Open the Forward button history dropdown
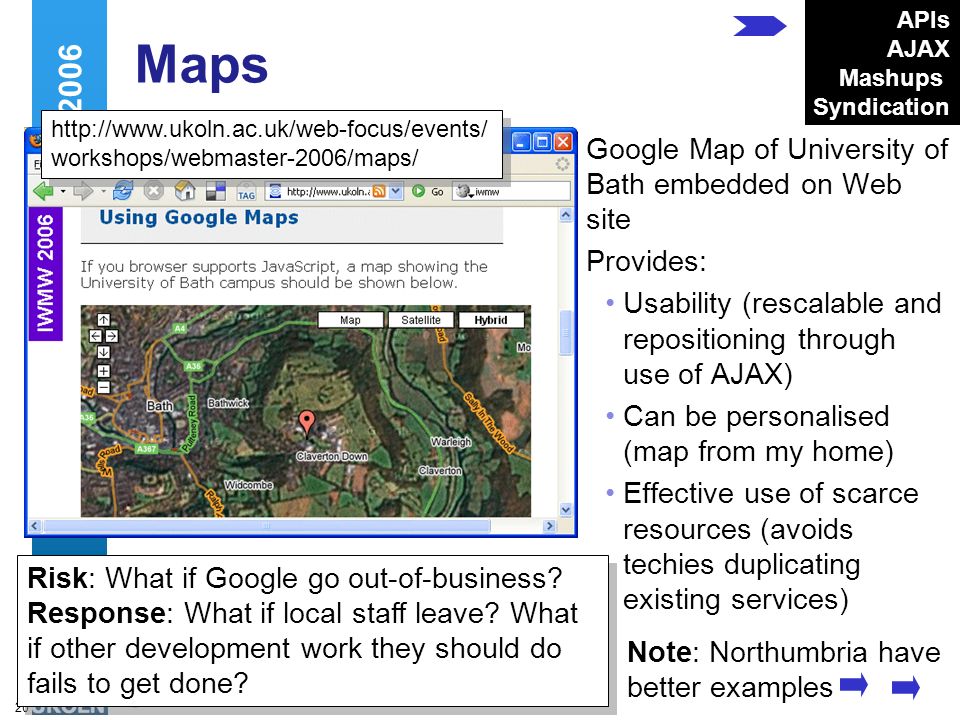Screen dimensions: 960x720 (x=103, y=192)
